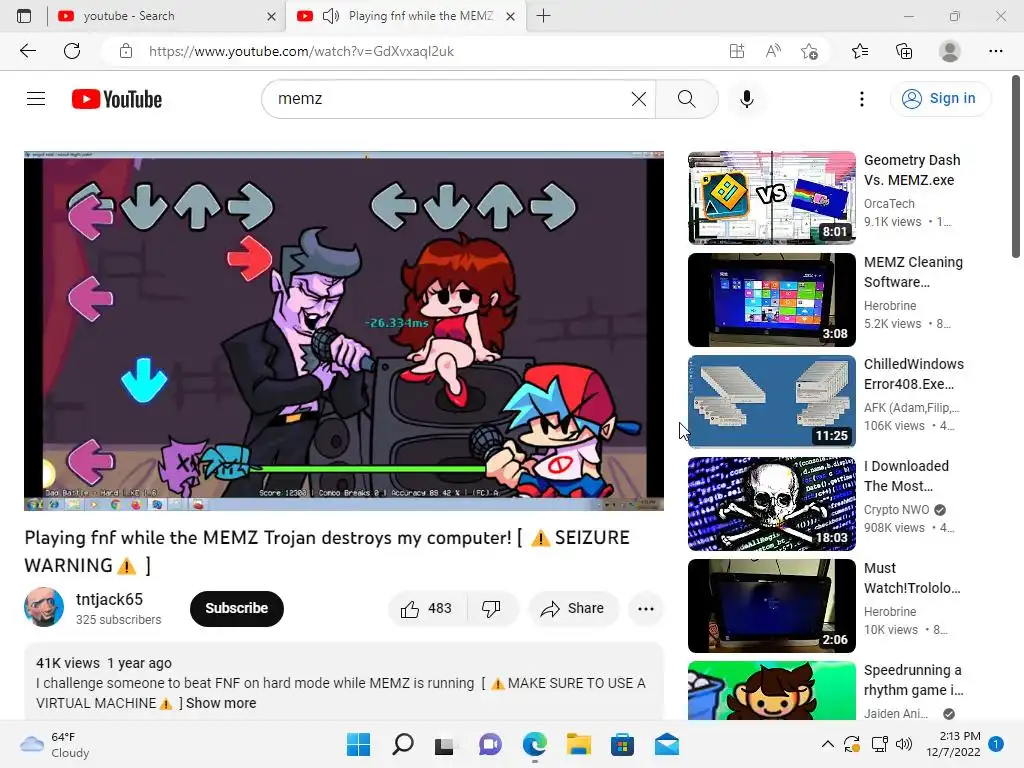This screenshot has height=768, width=1024.
Task: Sign in to YouTube
Action: coord(940,99)
